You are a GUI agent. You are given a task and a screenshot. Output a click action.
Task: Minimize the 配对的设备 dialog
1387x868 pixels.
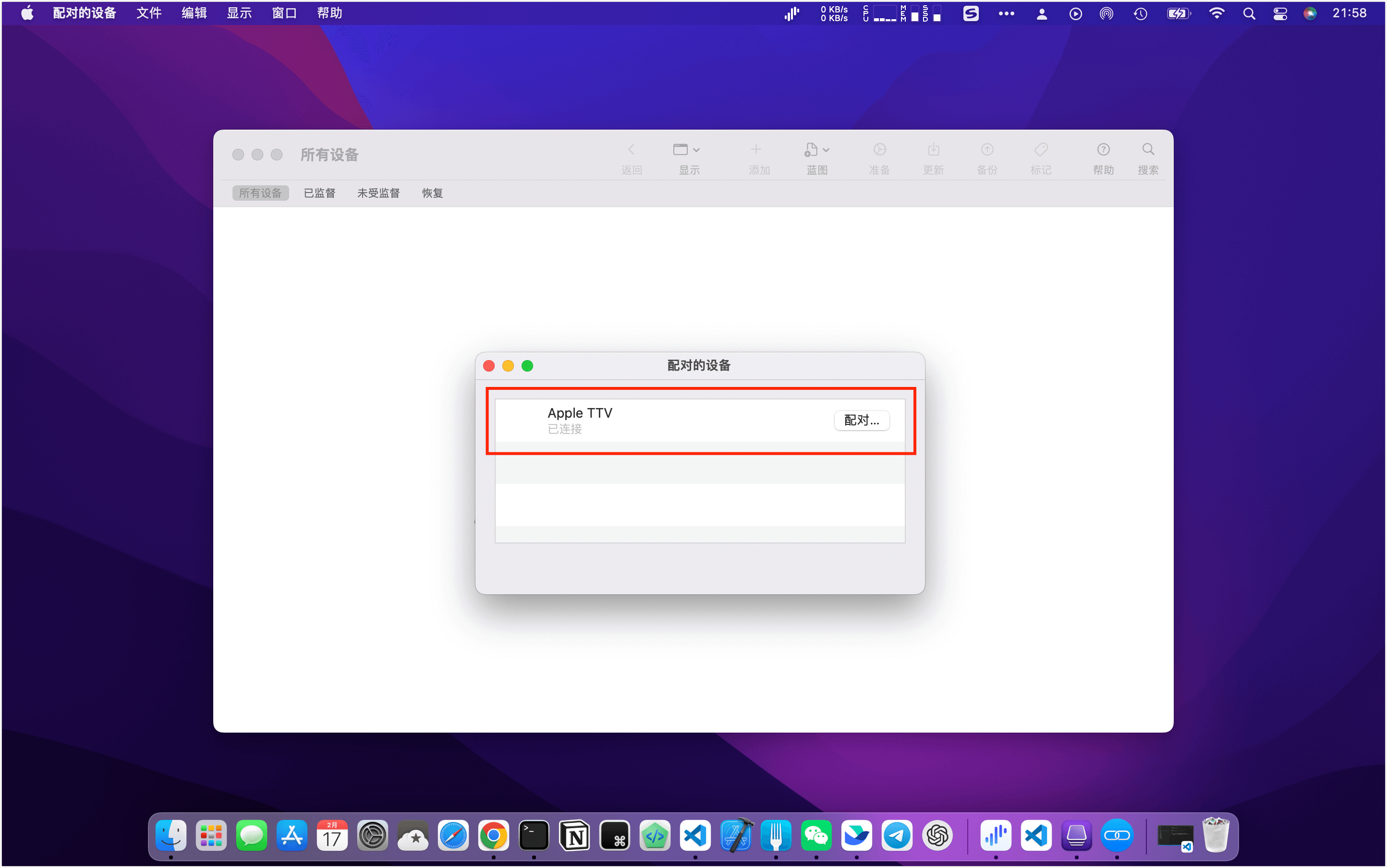pyautogui.click(x=508, y=366)
